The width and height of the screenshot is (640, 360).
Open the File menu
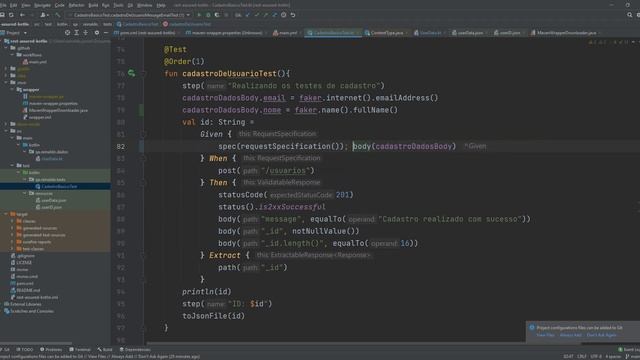coord(3,5)
